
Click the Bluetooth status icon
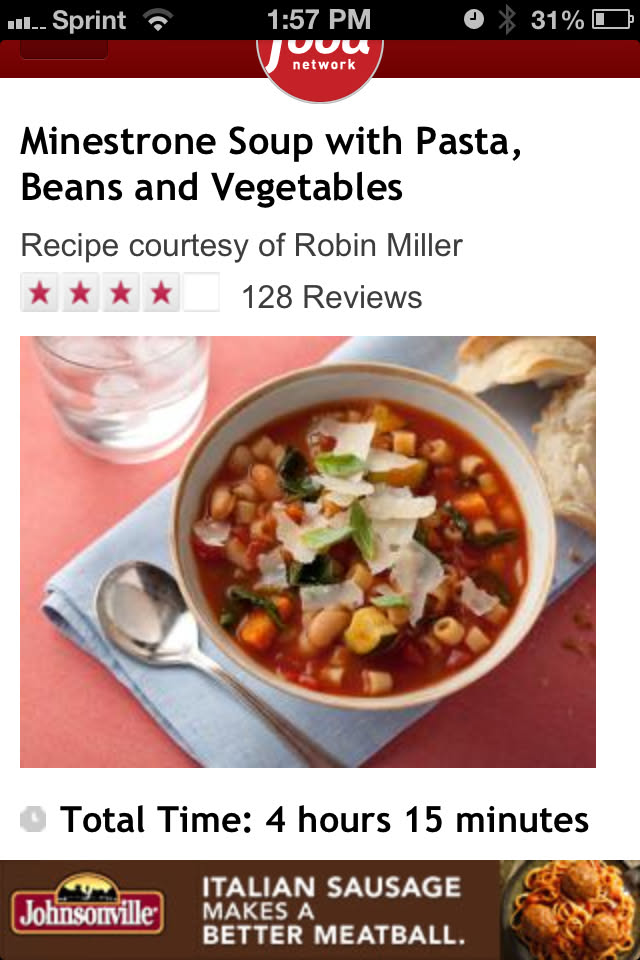click(x=507, y=19)
